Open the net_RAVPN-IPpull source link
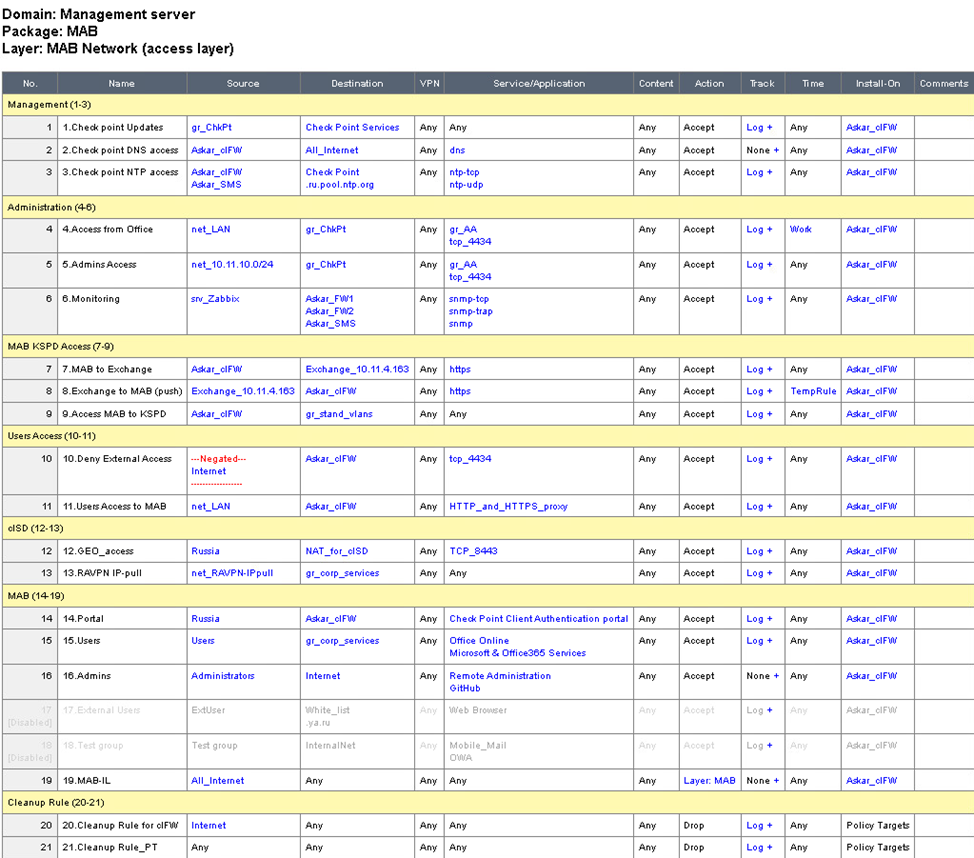 click(232, 573)
